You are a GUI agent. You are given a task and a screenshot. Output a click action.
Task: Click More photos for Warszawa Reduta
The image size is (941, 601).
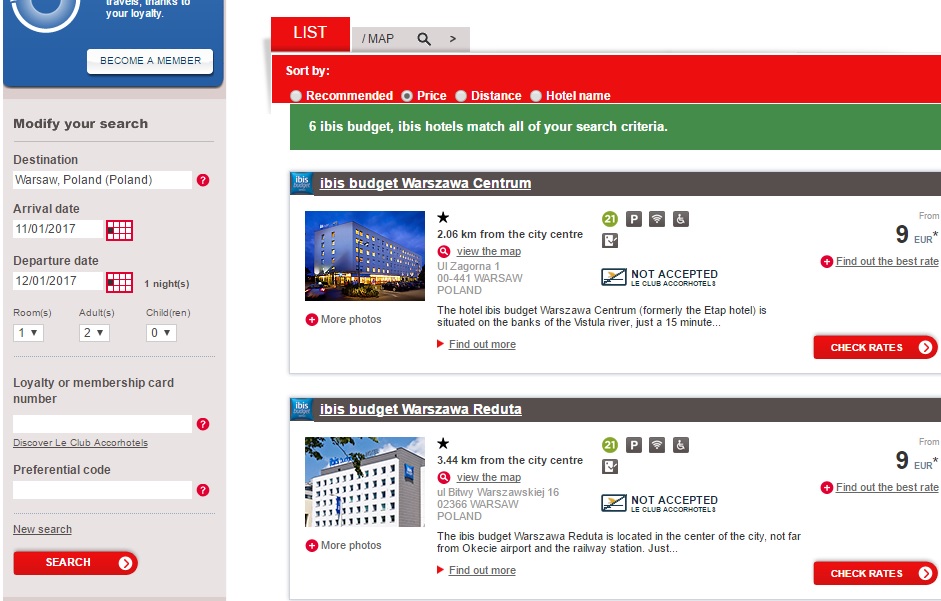[x=351, y=545]
